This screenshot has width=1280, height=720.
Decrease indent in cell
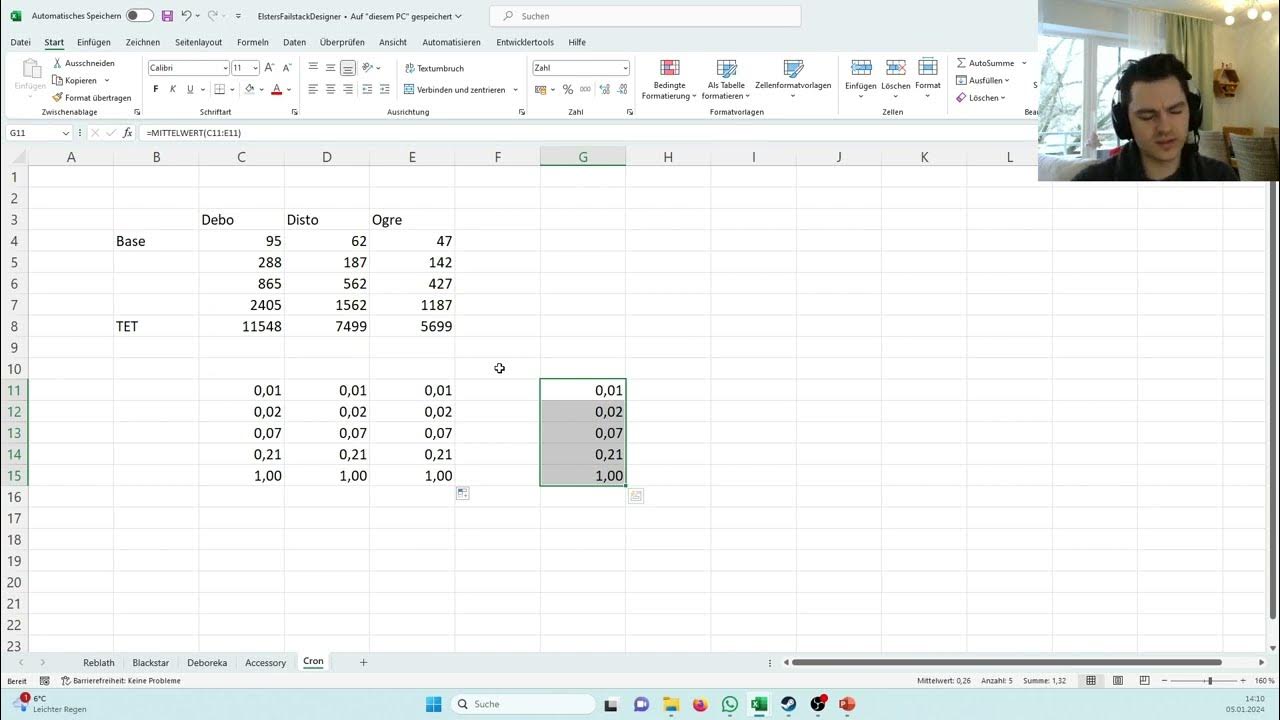pos(368,89)
